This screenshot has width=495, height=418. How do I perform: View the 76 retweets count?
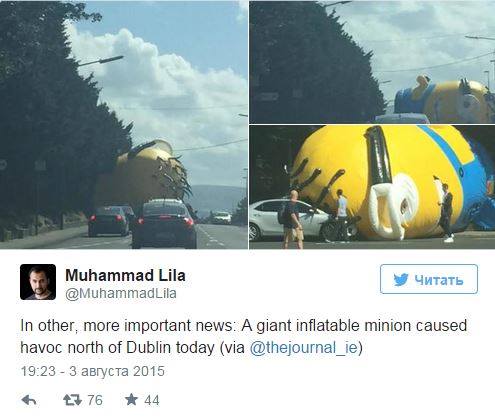[95, 400]
